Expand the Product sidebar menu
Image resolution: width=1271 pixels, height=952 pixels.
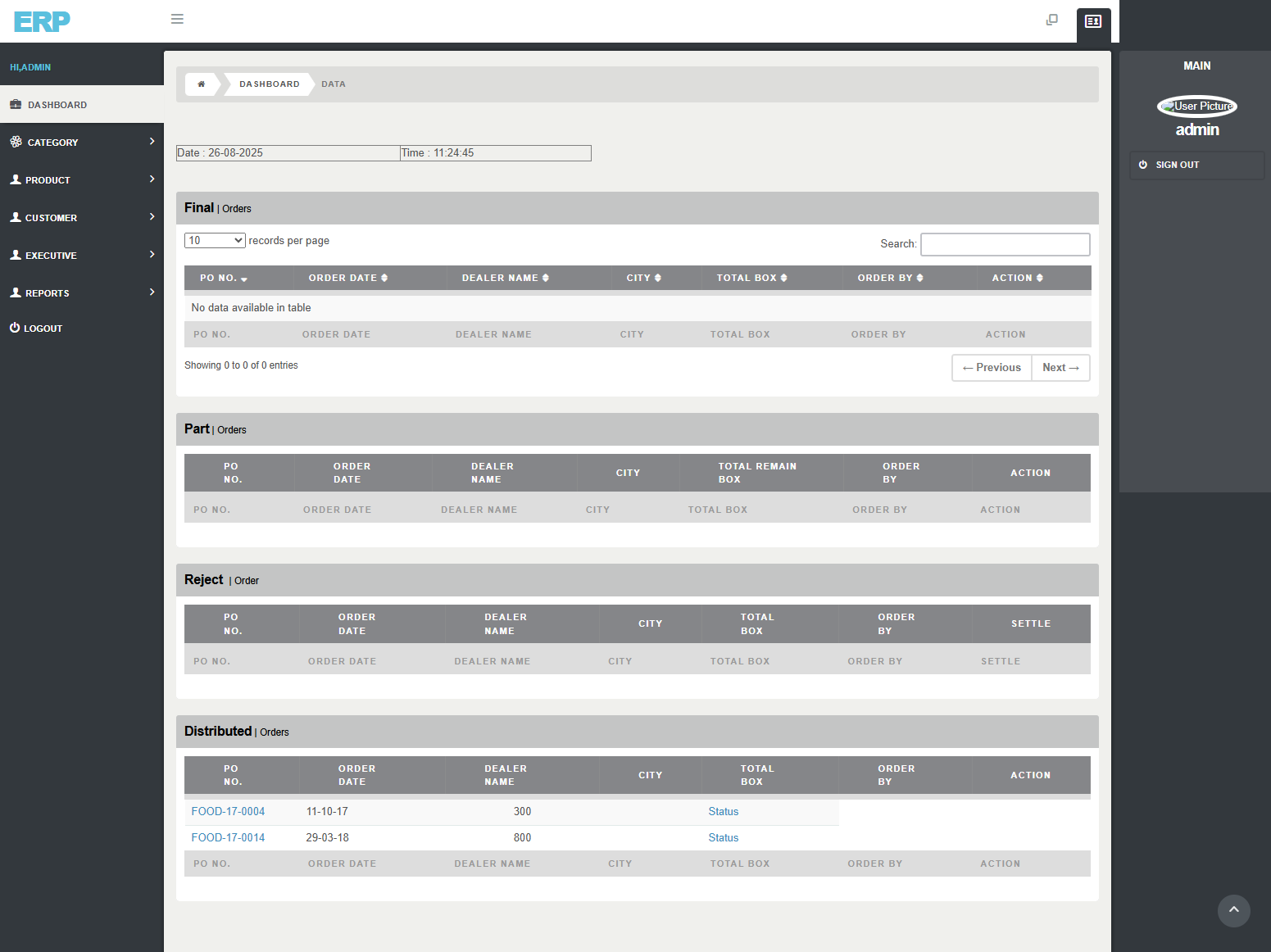point(82,180)
